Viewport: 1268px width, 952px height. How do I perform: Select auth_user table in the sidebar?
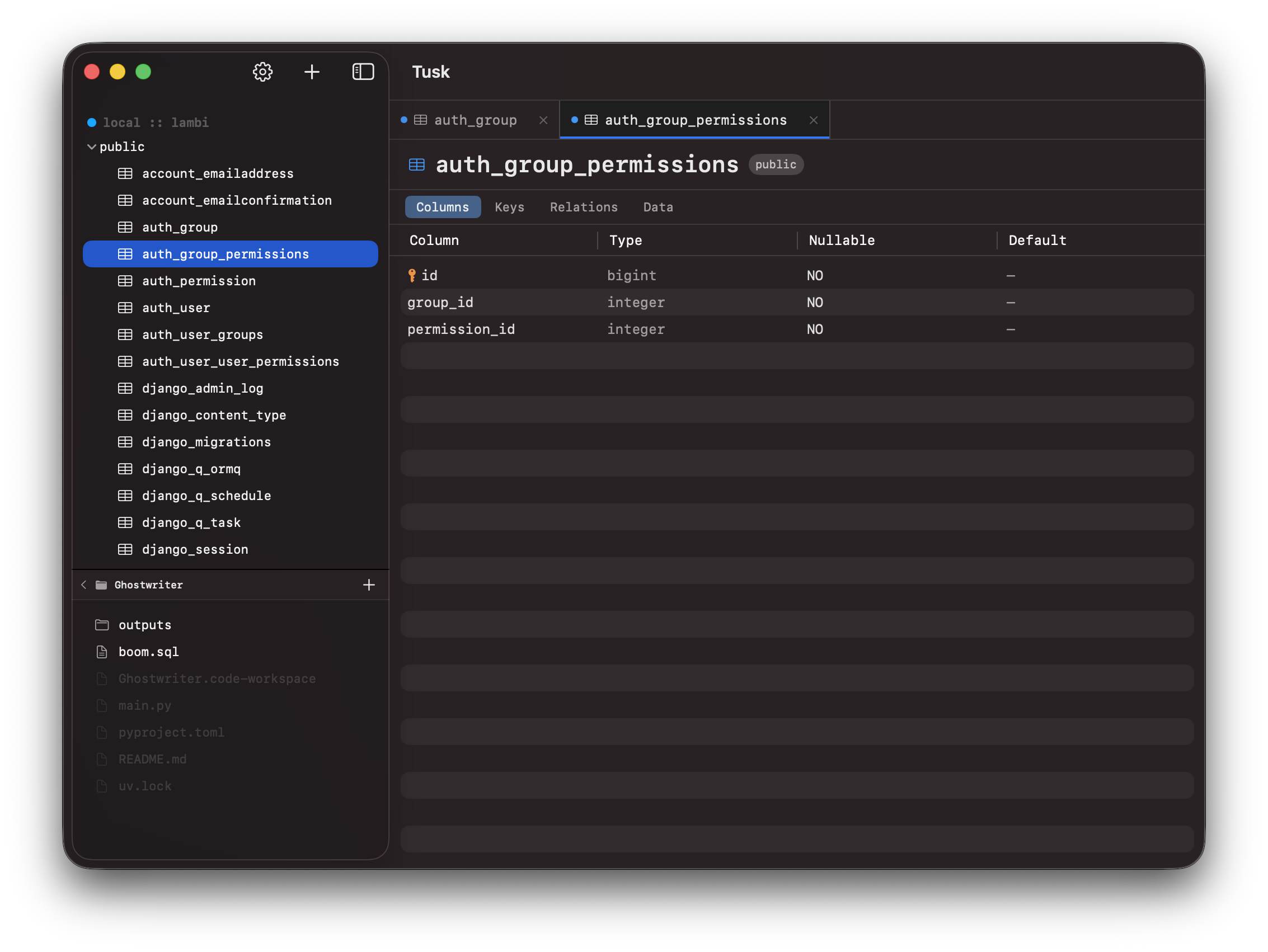[x=176, y=307]
